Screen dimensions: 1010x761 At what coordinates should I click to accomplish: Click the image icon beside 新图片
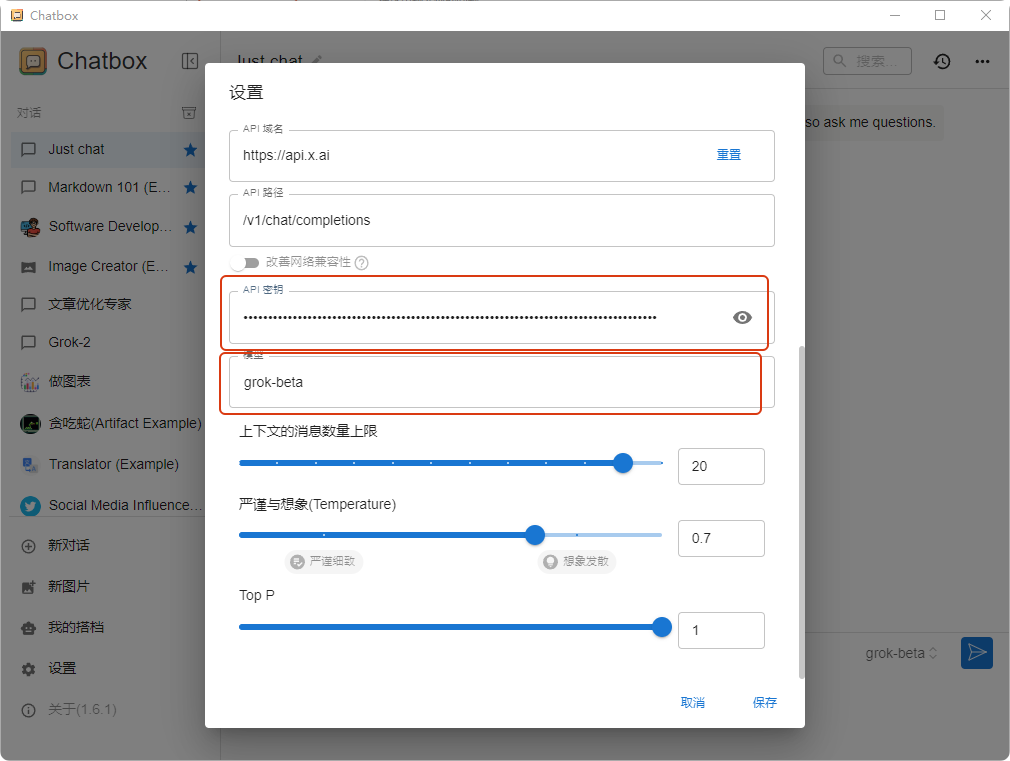(28, 587)
